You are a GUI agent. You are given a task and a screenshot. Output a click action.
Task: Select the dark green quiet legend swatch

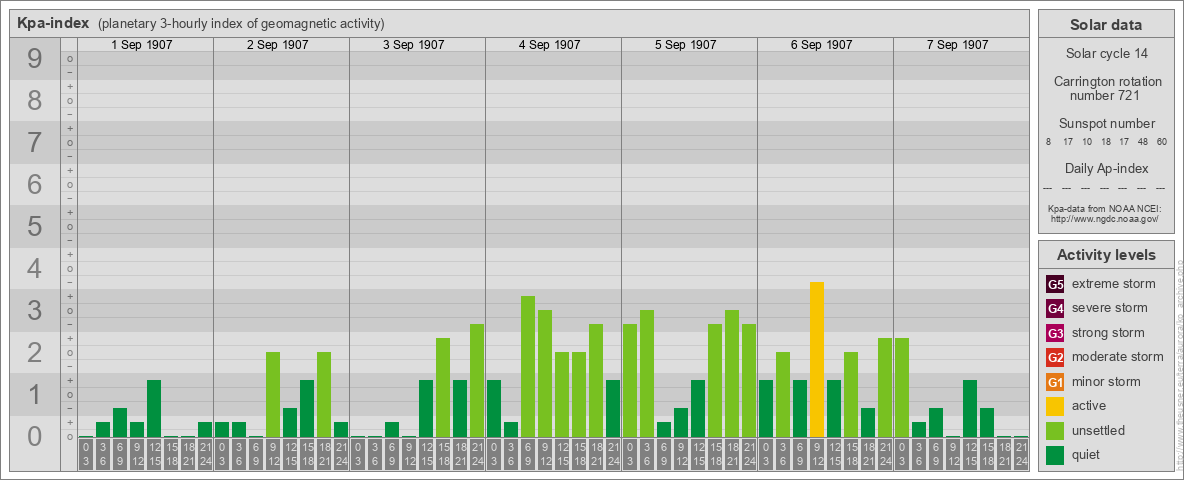pos(1055,454)
